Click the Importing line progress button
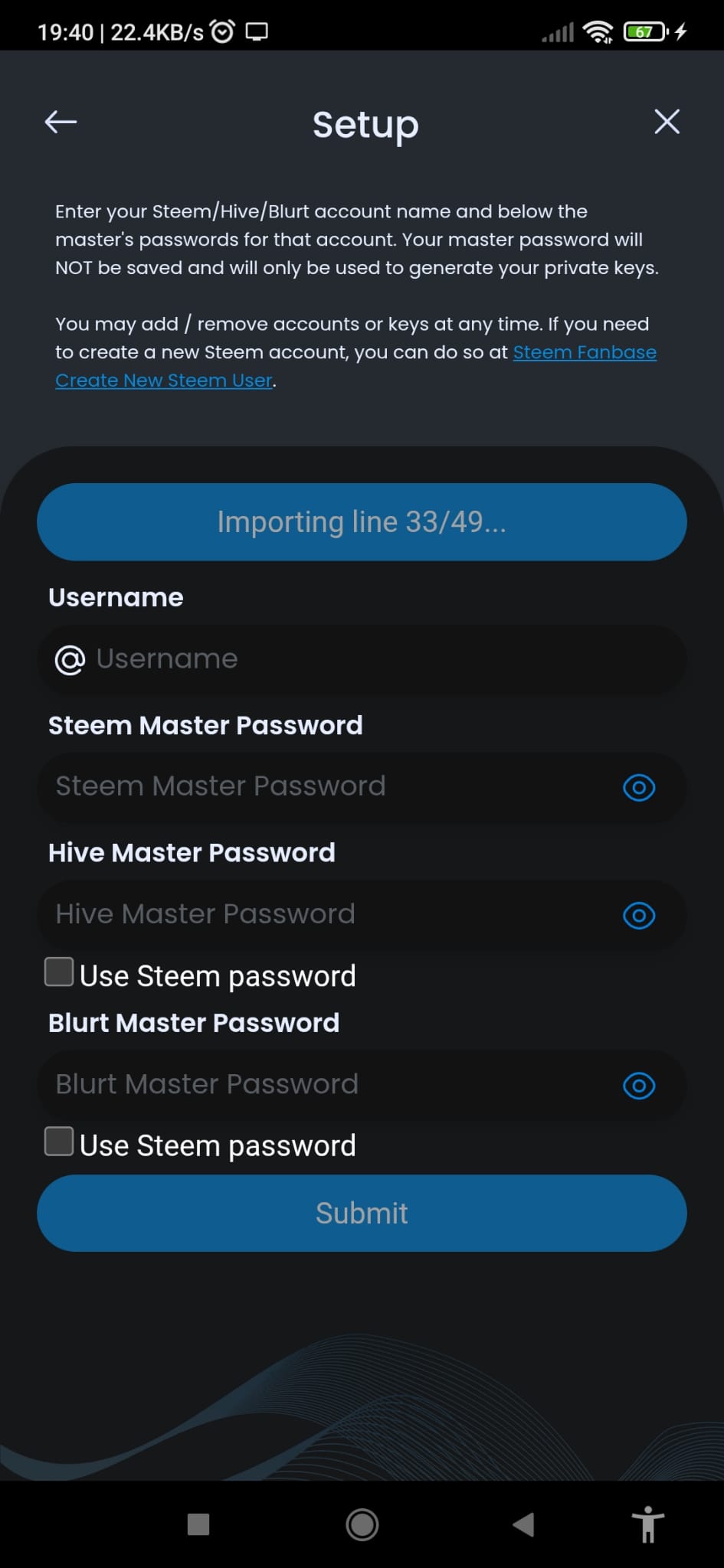The height and width of the screenshot is (1568, 724). click(362, 521)
